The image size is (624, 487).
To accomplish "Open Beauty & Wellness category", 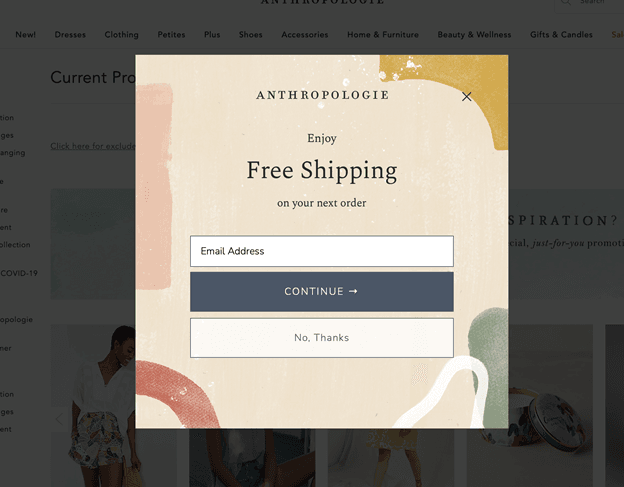I will click(x=474, y=35).
